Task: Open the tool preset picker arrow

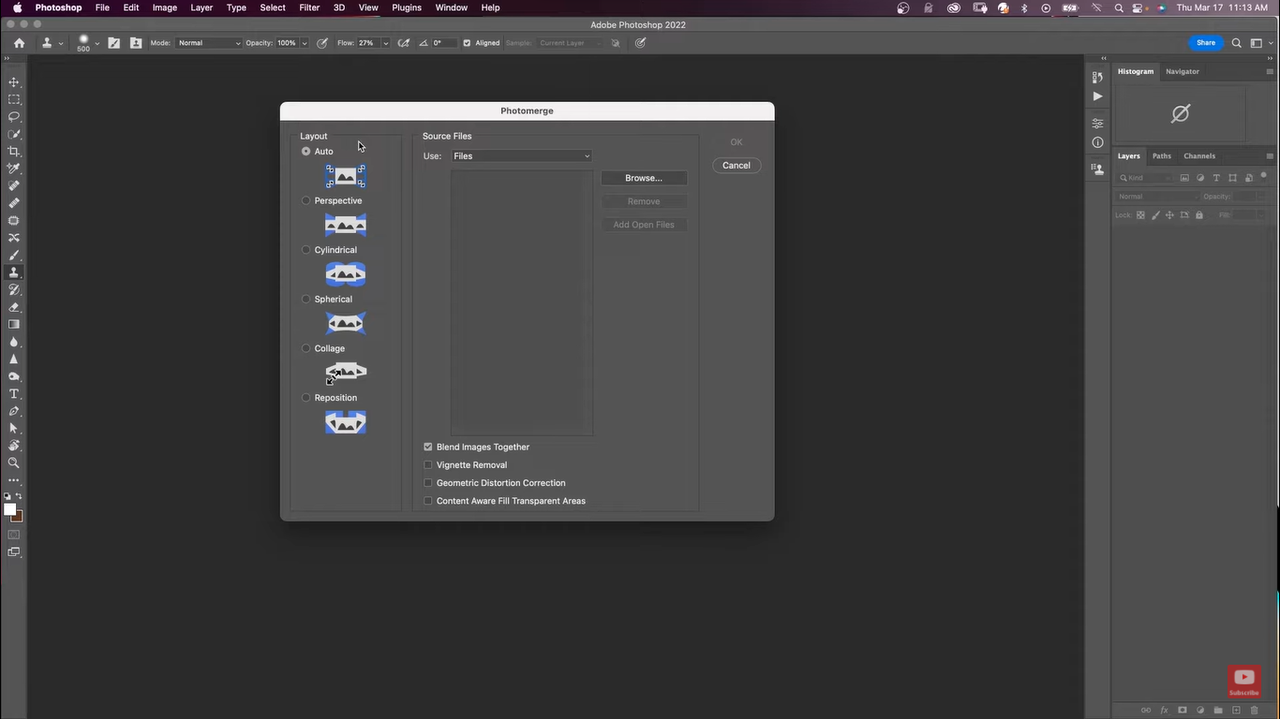Action: 61,44
